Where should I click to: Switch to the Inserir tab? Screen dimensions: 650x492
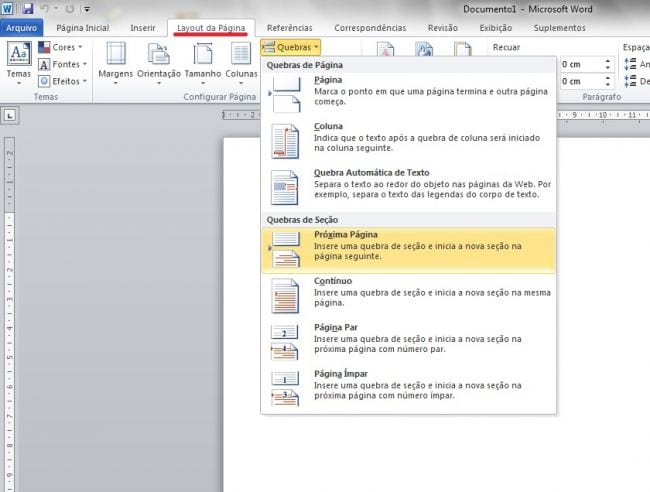click(143, 28)
